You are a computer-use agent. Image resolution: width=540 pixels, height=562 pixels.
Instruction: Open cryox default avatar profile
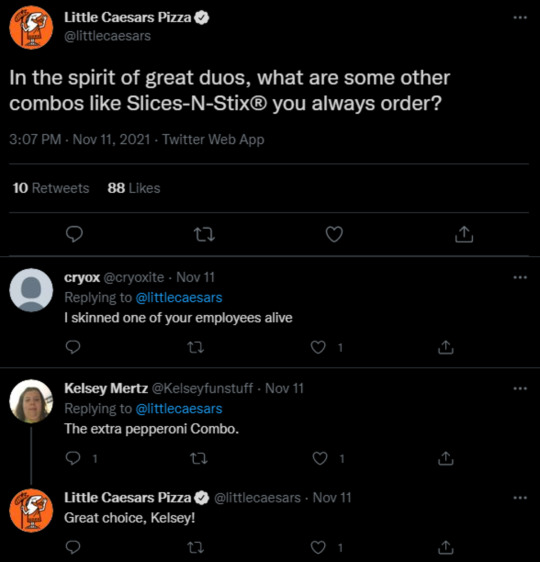[31, 290]
